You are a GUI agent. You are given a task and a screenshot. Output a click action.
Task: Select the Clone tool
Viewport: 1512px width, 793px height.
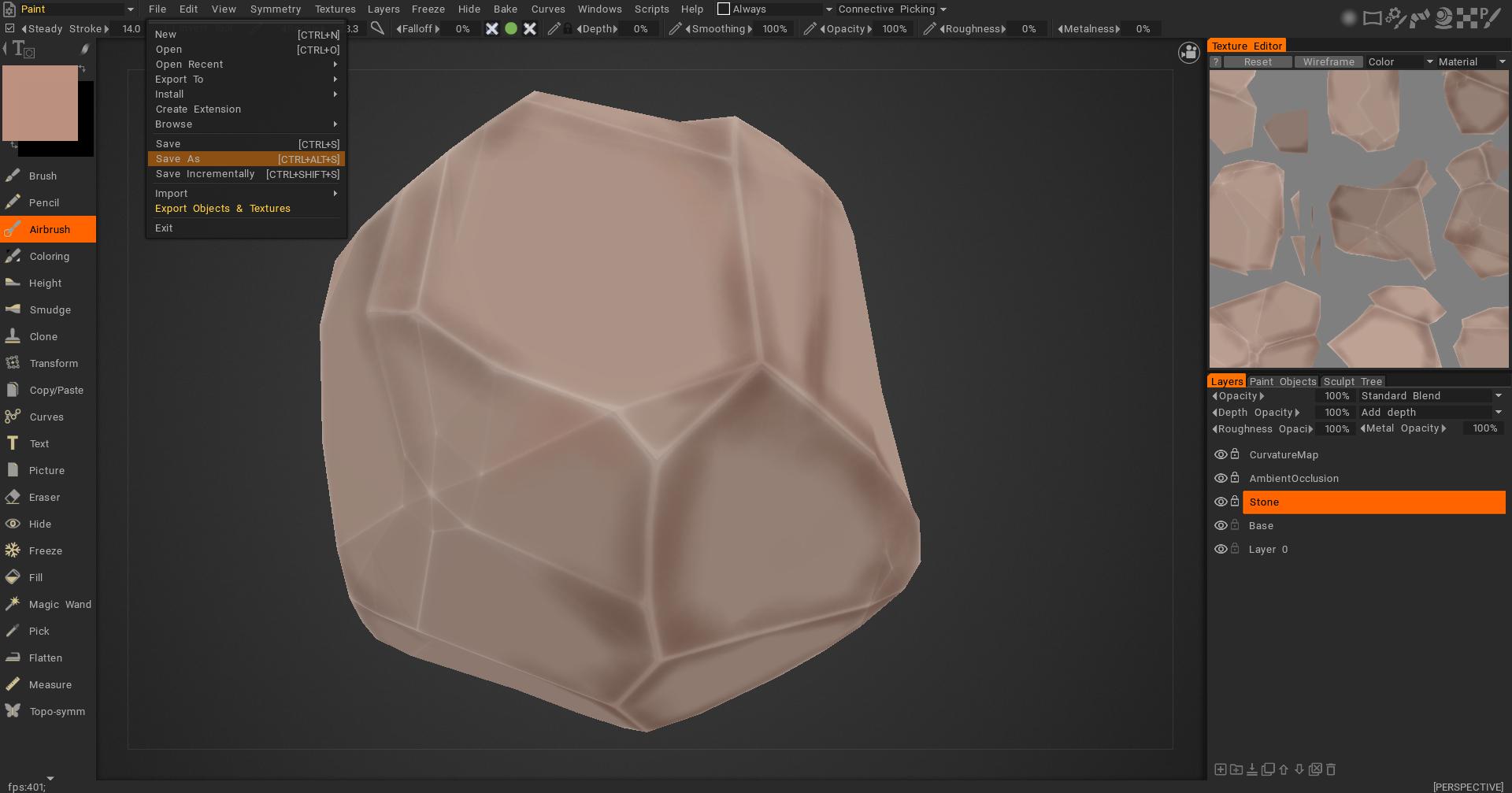coord(48,336)
